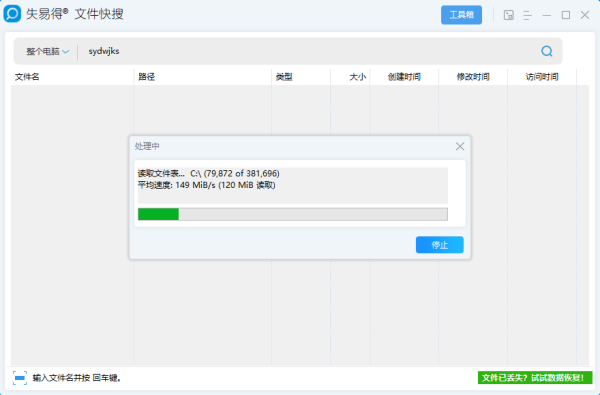Open the title bar menu lines icon
This screenshot has height=395, width=600.
point(527,15)
